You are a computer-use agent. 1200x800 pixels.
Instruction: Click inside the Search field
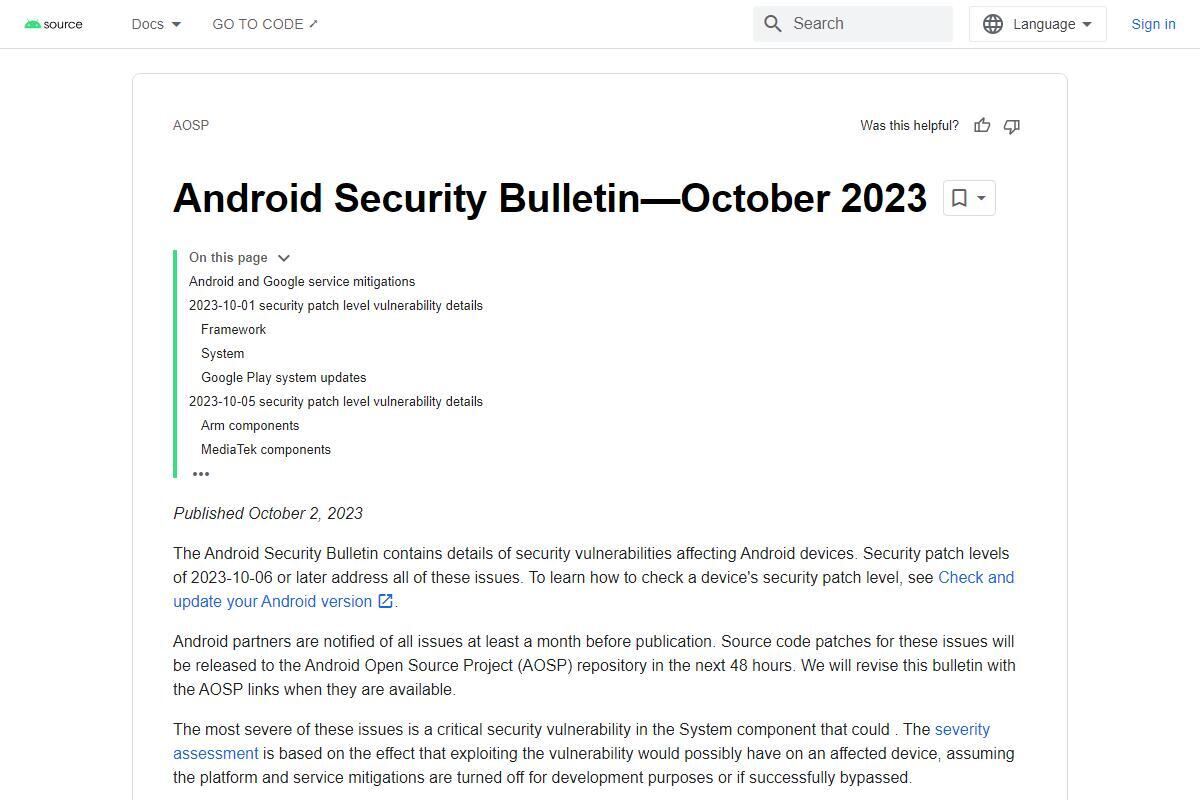tap(860, 23)
